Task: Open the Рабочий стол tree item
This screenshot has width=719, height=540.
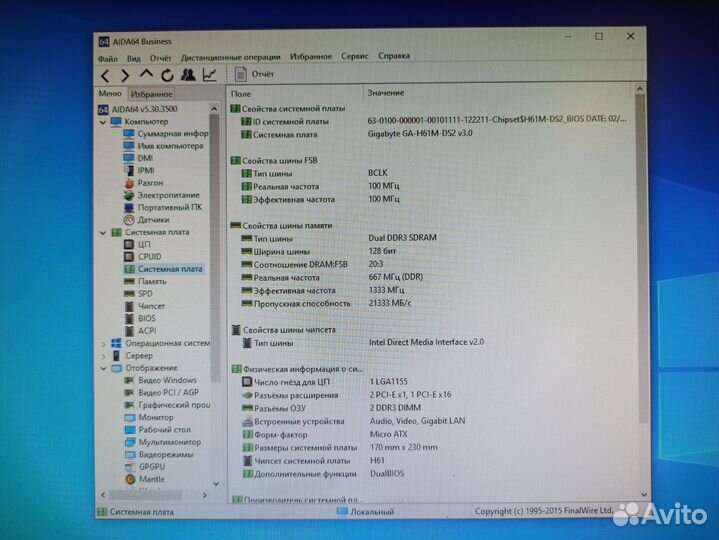Action: coord(158,430)
